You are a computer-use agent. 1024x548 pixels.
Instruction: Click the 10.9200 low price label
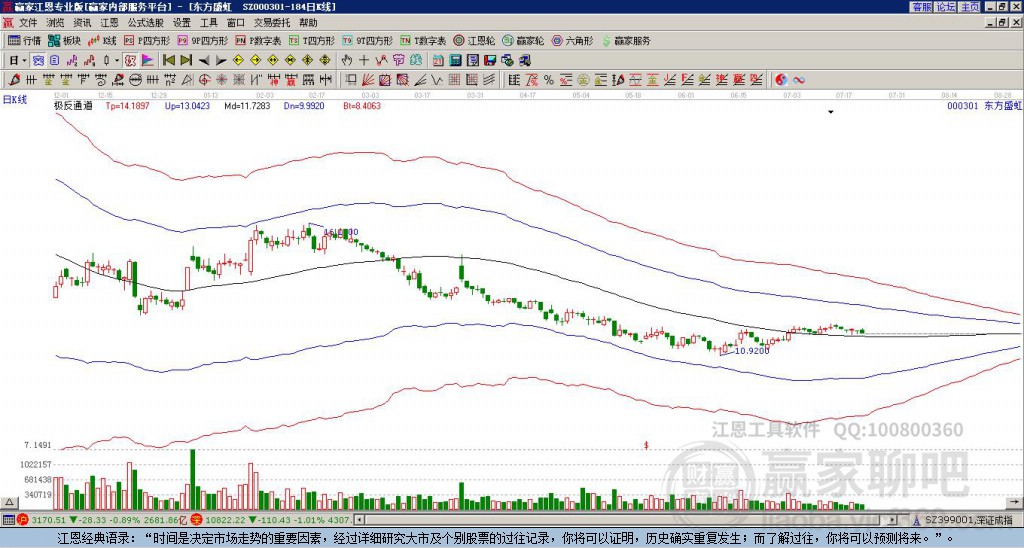coord(752,351)
